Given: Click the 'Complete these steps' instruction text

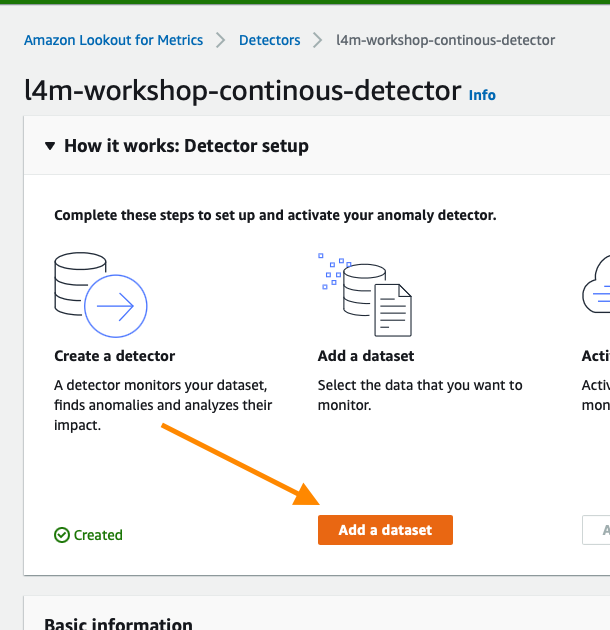Looking at the screenshot, I should pos(275,215).
